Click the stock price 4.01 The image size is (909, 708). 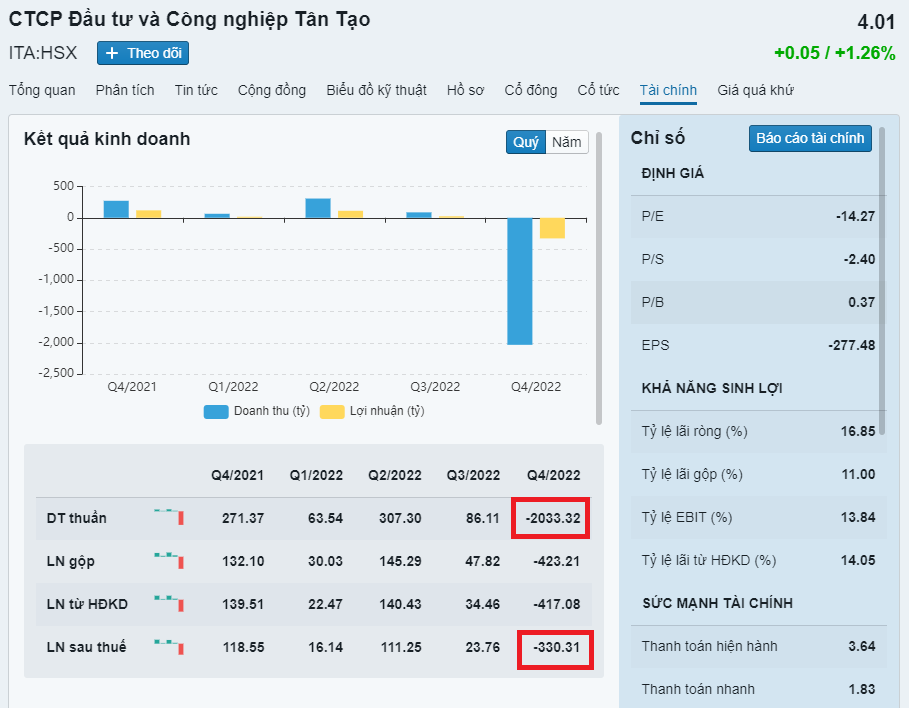(x=876, y=23)
